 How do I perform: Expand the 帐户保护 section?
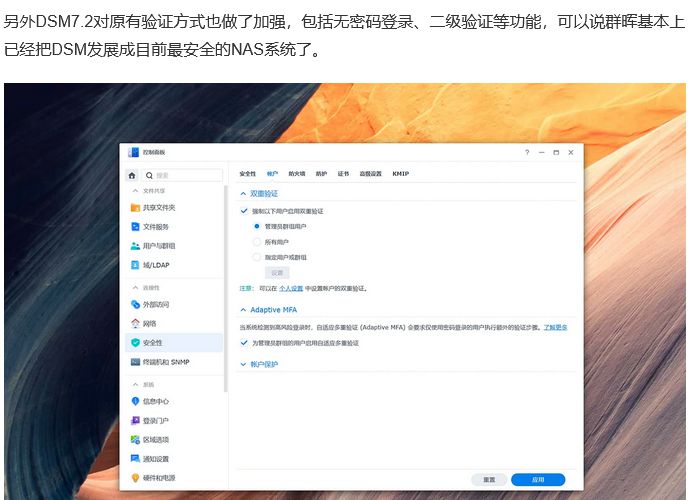coord(243,364)
